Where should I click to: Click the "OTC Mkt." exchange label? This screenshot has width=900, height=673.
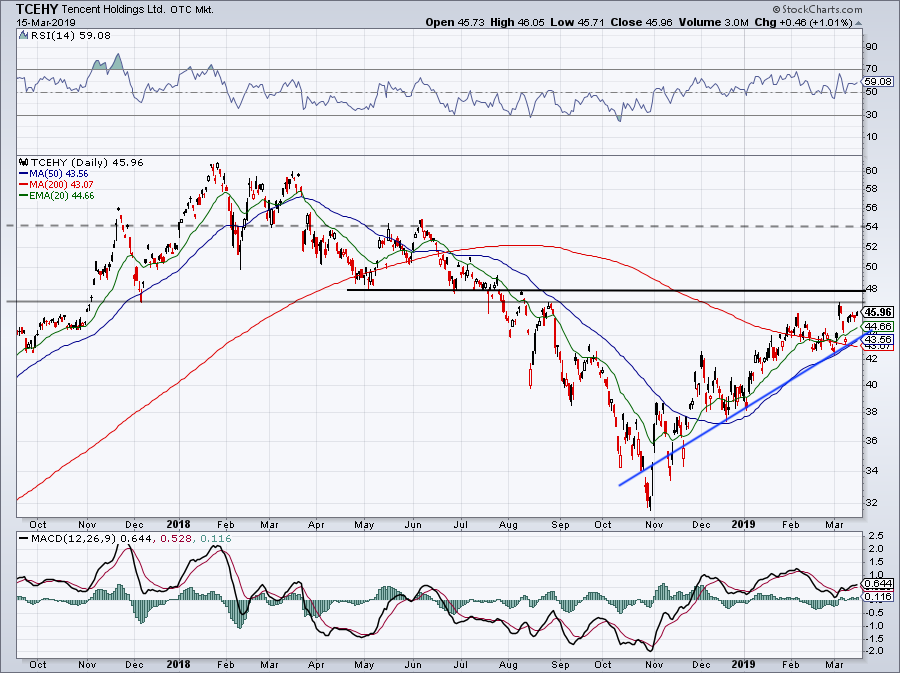point(192,10)
